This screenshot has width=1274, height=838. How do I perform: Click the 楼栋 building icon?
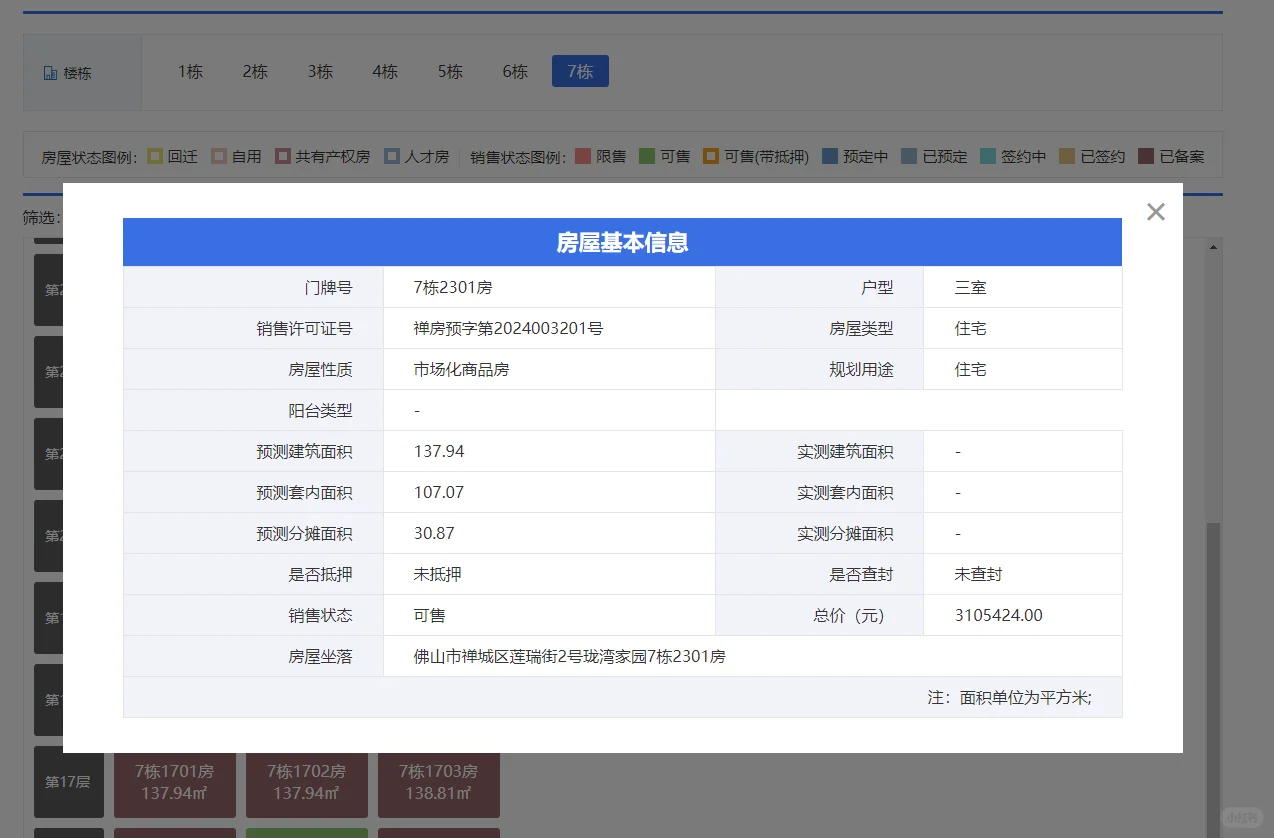point(50,73)
